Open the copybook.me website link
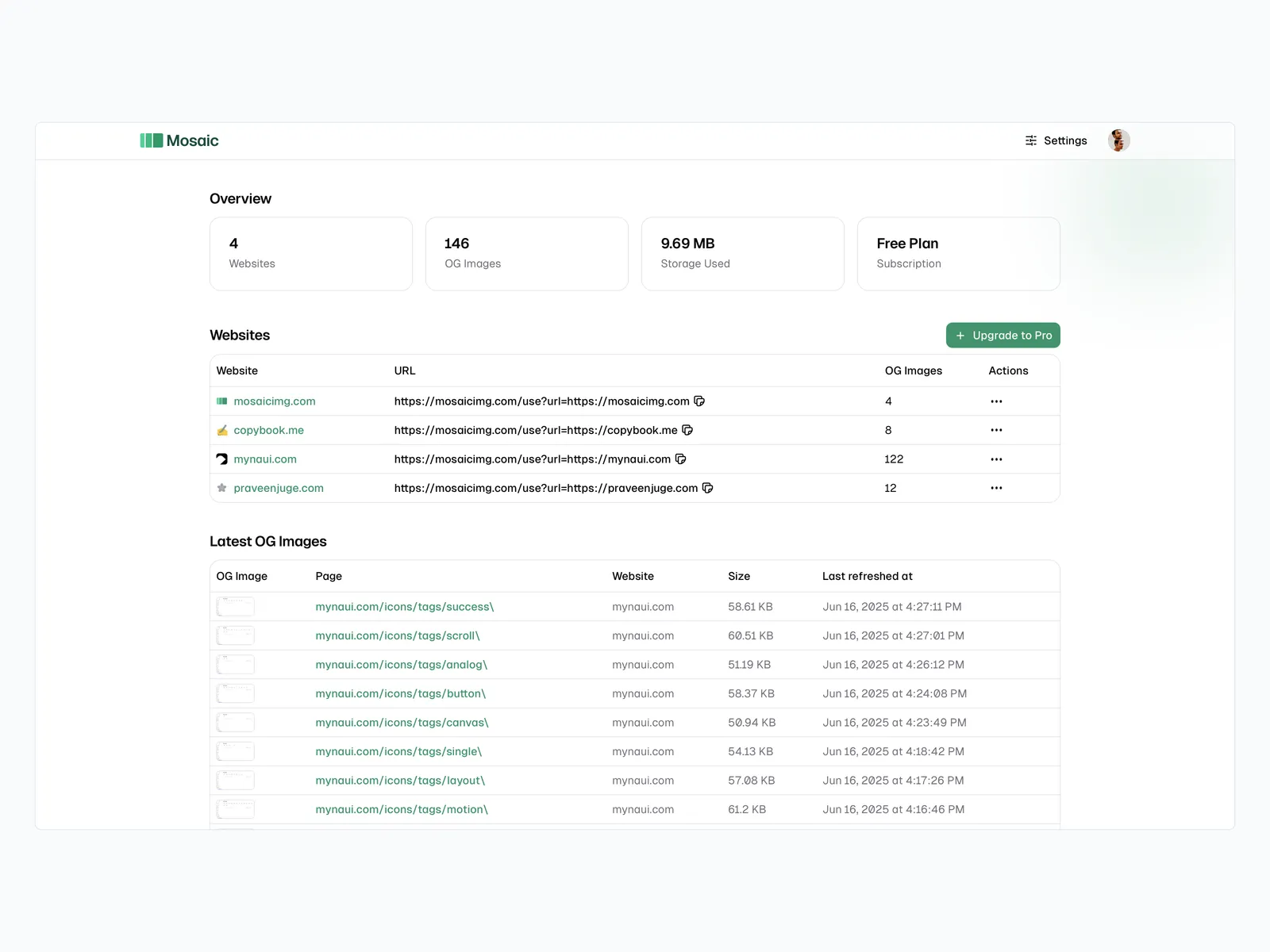Image resolution: width=1270 pixels, height=952 pixels. tap(268, 430)
